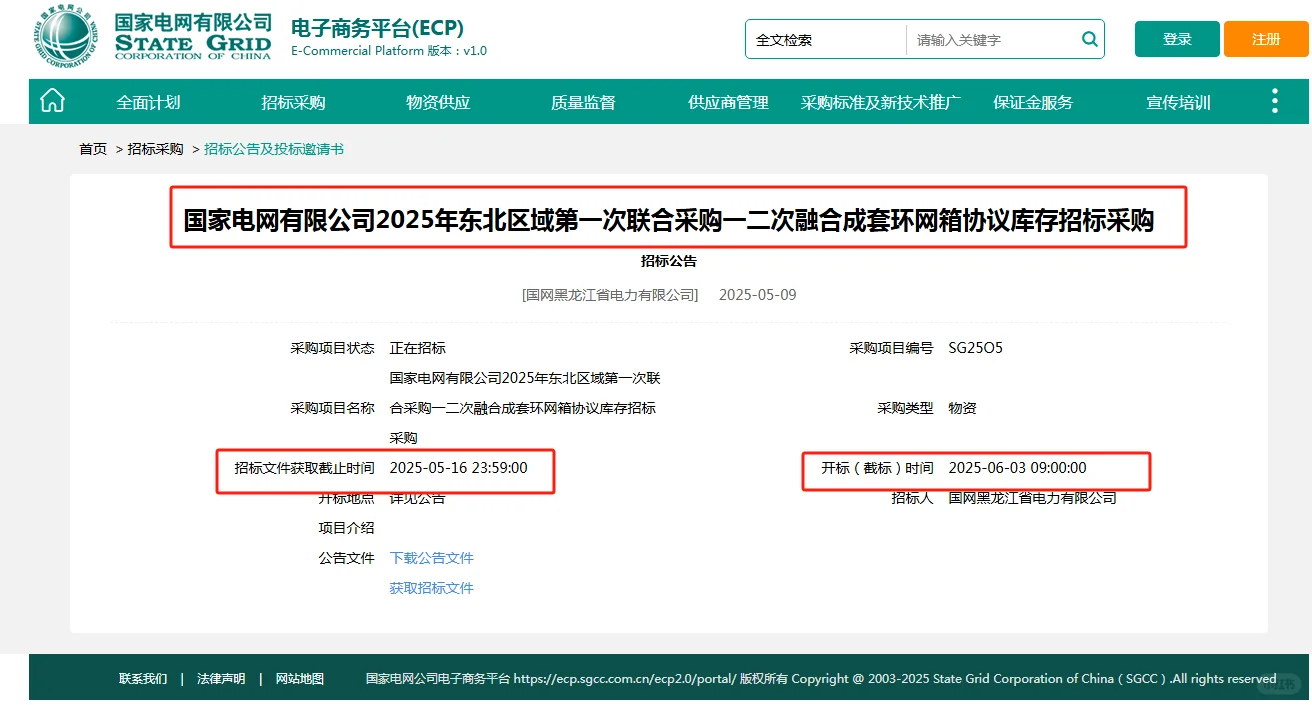
Task: Open the 物资供应 navigation menu
Action: point(437,100)
